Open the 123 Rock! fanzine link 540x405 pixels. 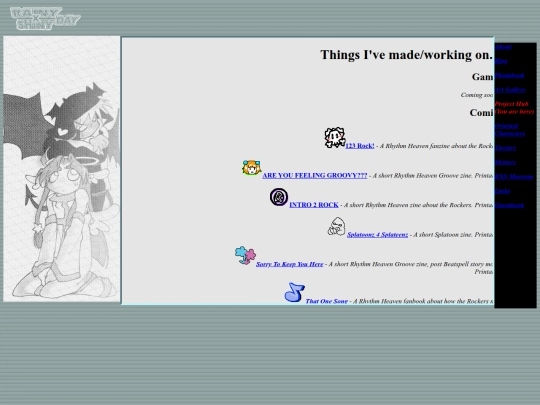[x=360, y=146]
